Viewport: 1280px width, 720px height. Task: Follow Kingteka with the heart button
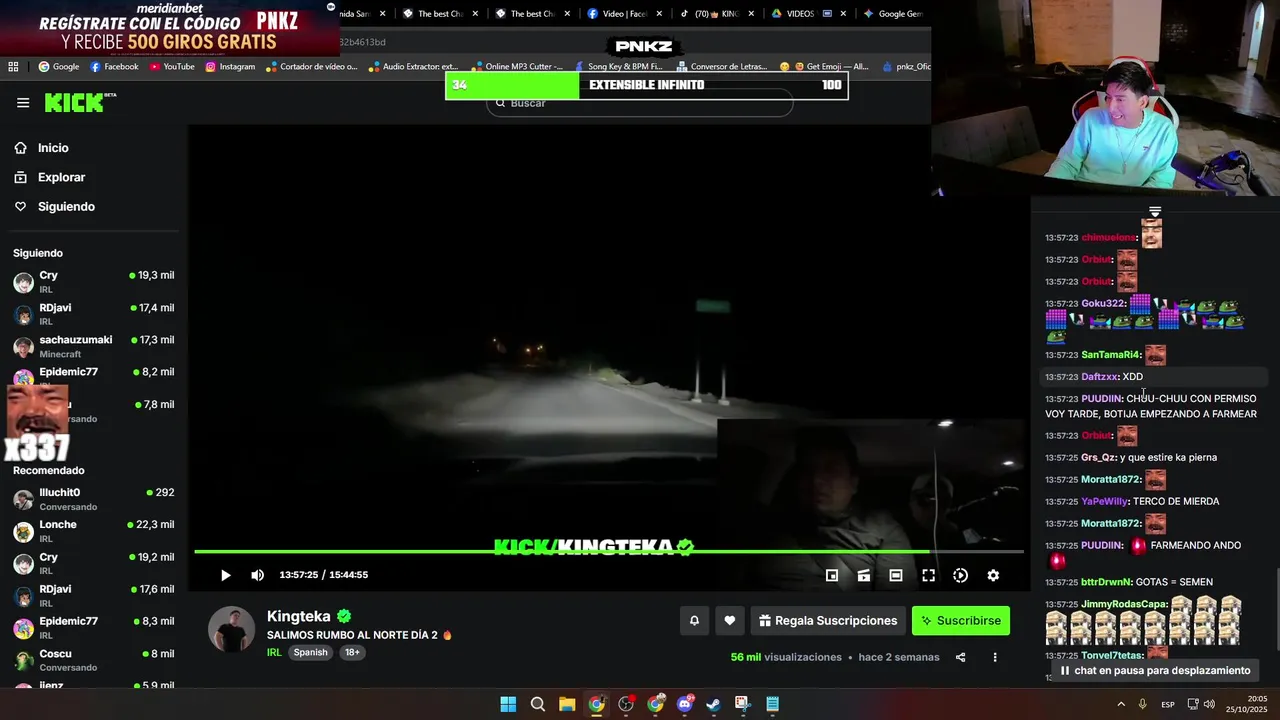730,621
